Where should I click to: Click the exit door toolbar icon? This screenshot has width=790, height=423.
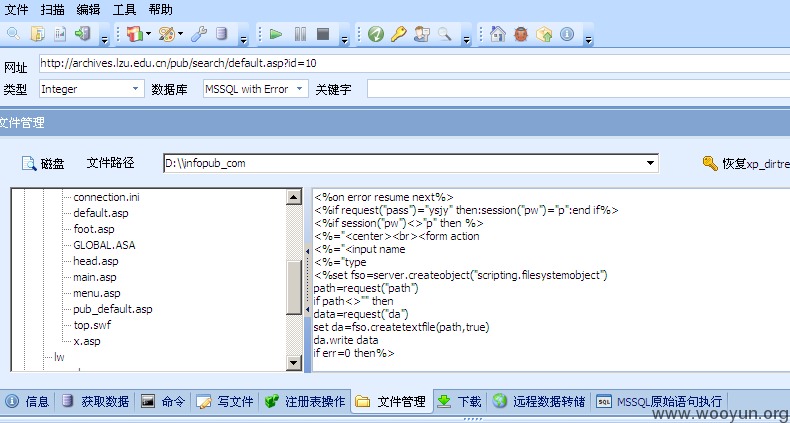tap(82, 34)
